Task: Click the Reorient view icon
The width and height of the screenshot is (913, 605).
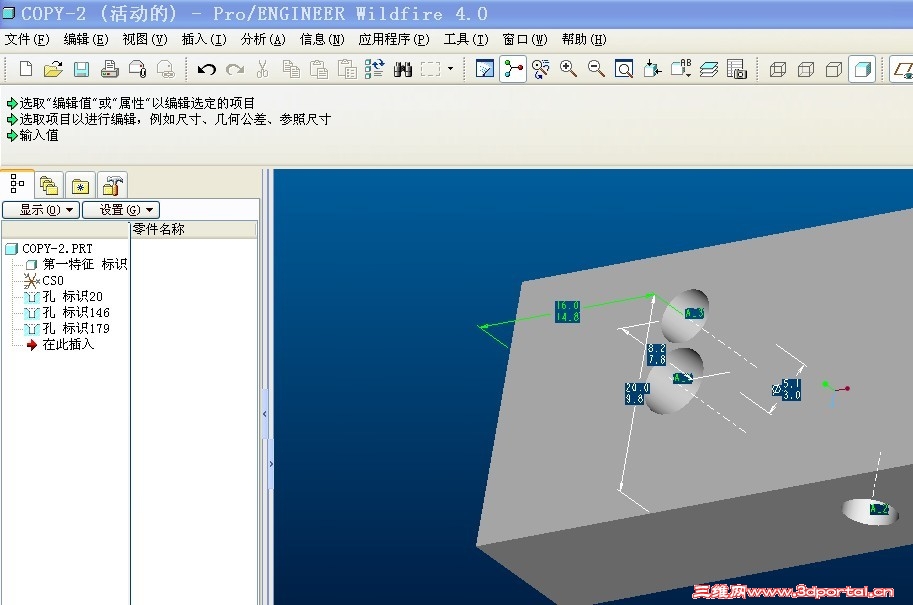Action: (652, 69)
